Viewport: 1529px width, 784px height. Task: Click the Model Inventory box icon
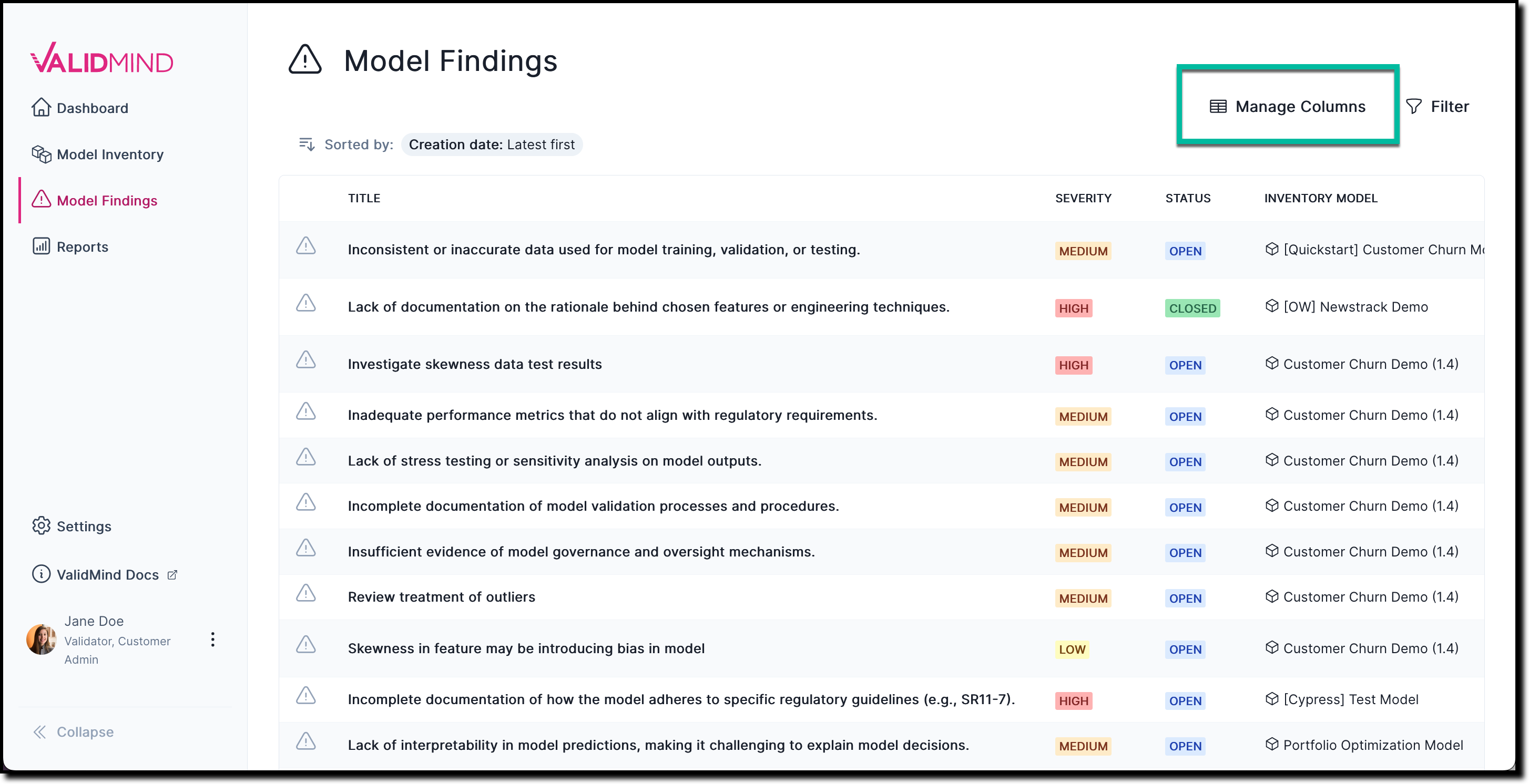point(40,154)
